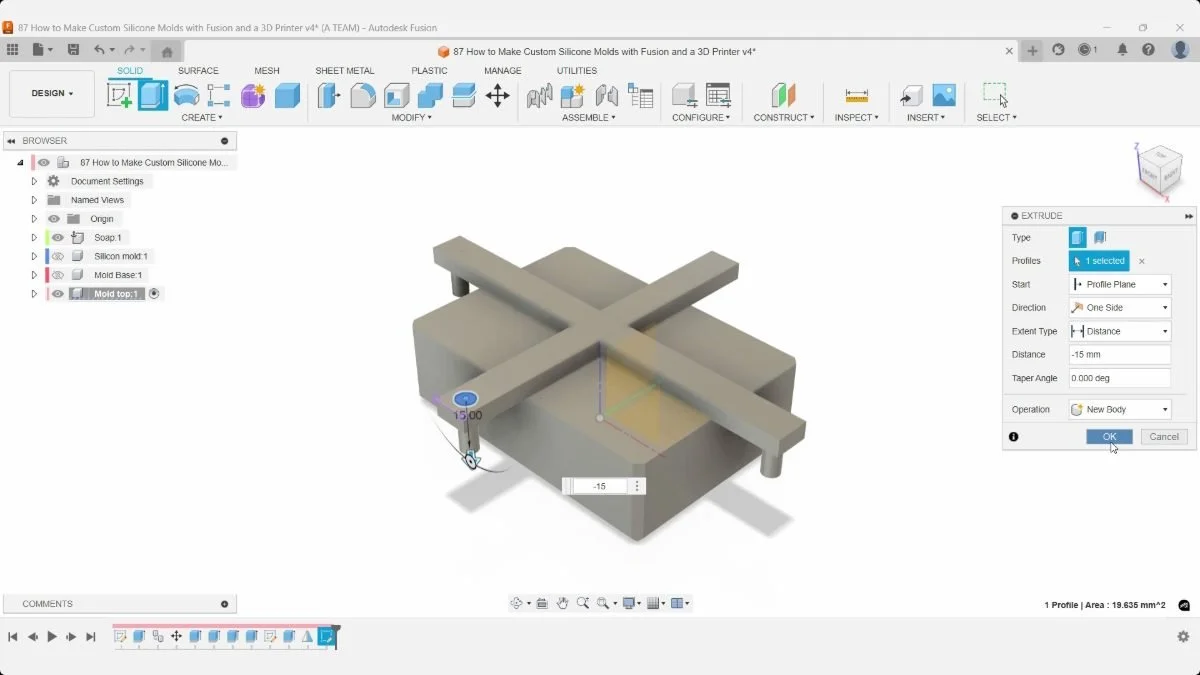Open the Extent Type dropdown set to Distance
This screenshot has height=675, width=1200.
(1119, 331)
